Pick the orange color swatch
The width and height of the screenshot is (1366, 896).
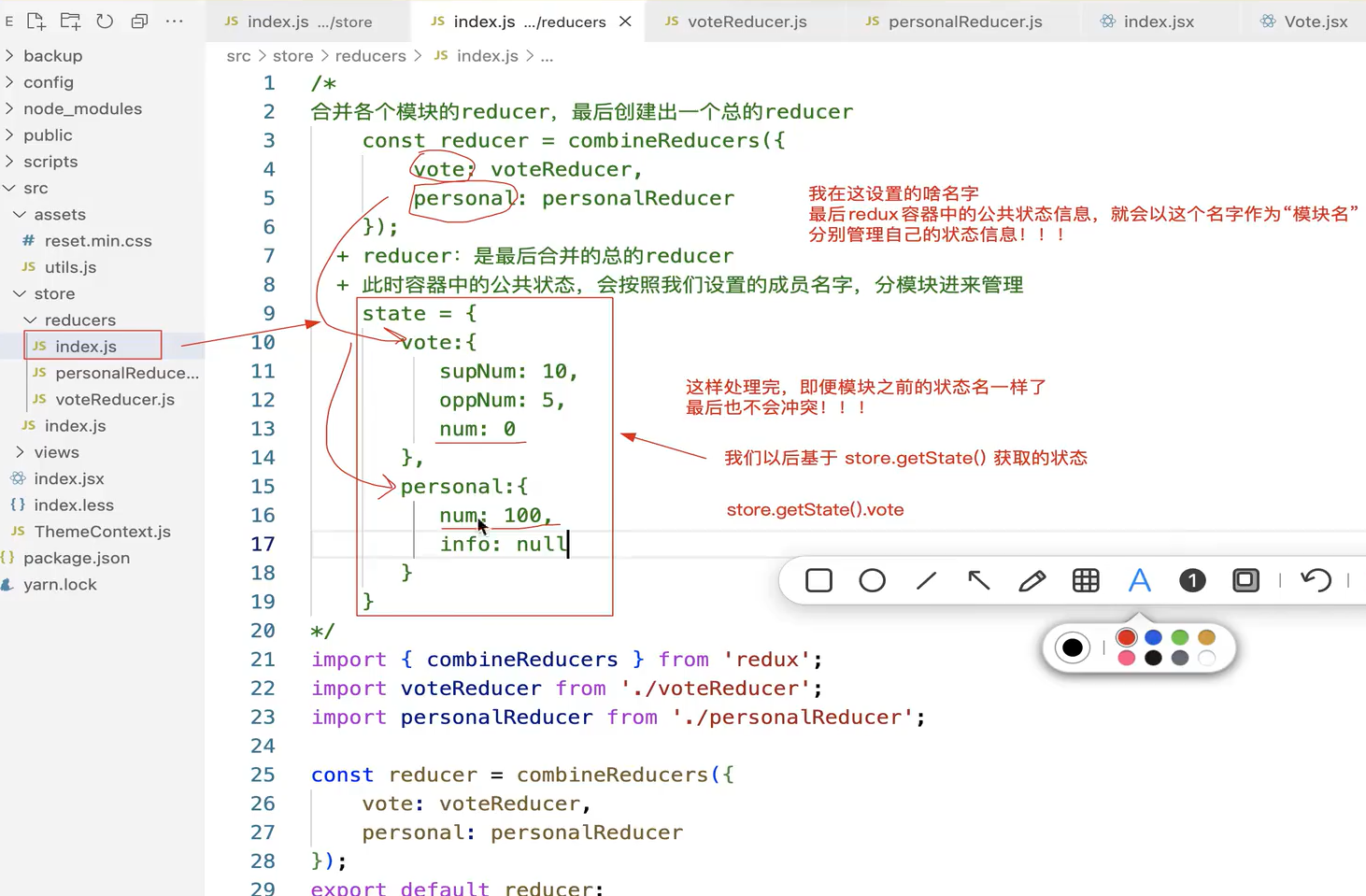pyautogui.click(x=1206, y=637)
